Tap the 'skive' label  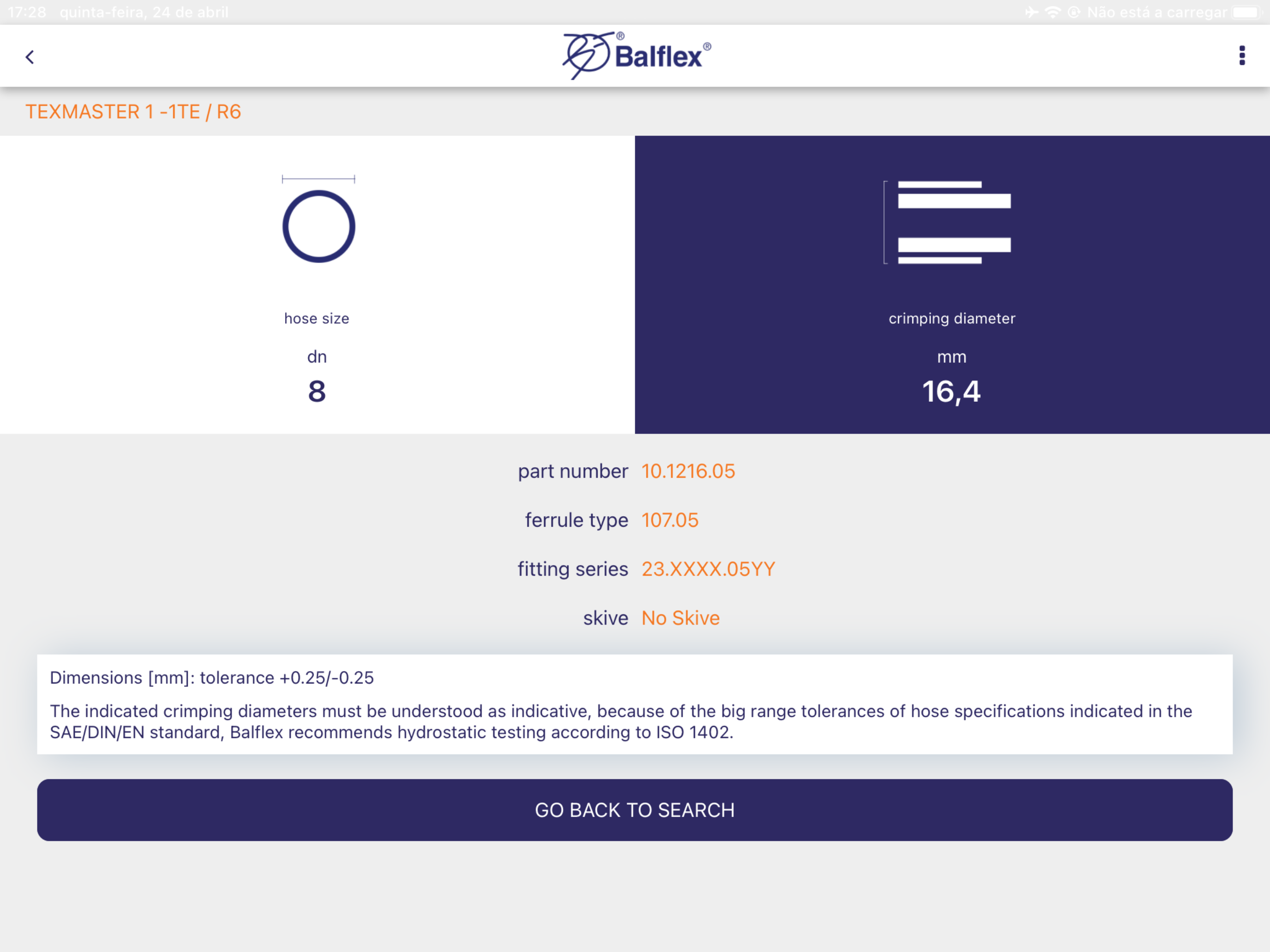(x=606, y=618)
